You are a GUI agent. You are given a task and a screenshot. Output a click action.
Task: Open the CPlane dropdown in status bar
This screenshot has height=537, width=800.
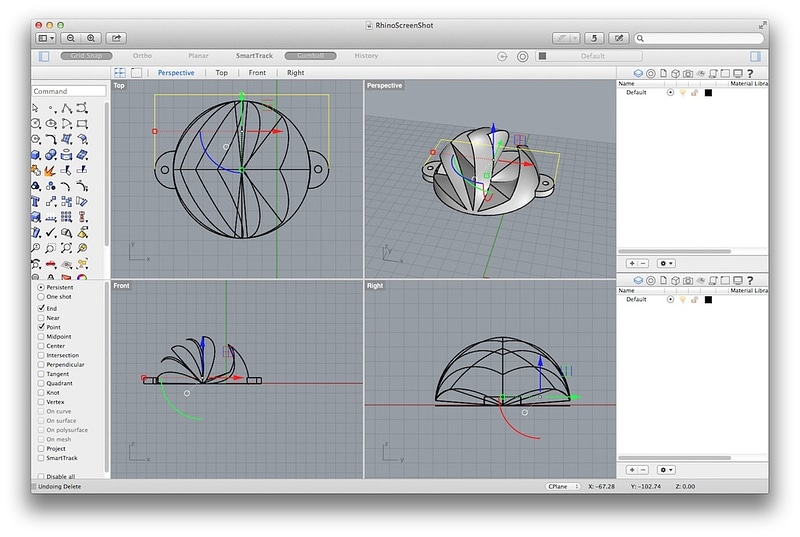click(x=563, y=487)
